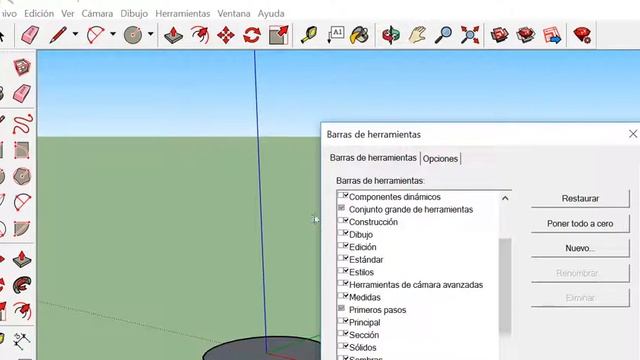The height and width of the screenshot is (360, 640).
Task: Select the Polygon tool in the left toolbar
Action: (x=22, y=176)
